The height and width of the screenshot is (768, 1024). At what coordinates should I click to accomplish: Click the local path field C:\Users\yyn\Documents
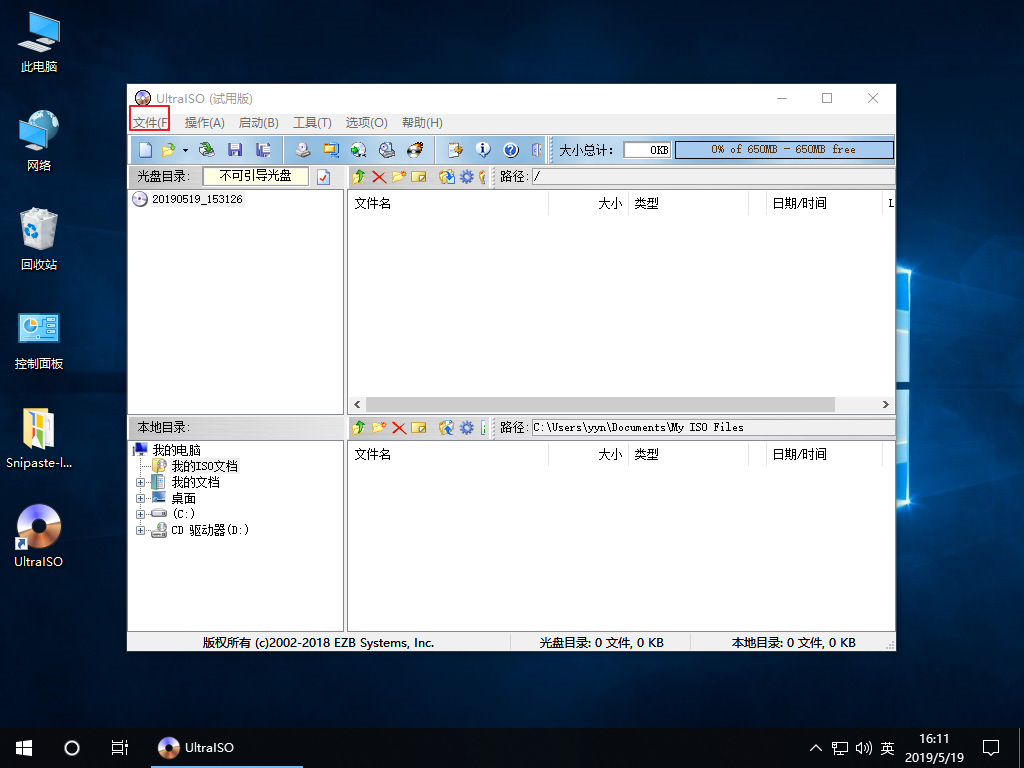pos(713,428)
